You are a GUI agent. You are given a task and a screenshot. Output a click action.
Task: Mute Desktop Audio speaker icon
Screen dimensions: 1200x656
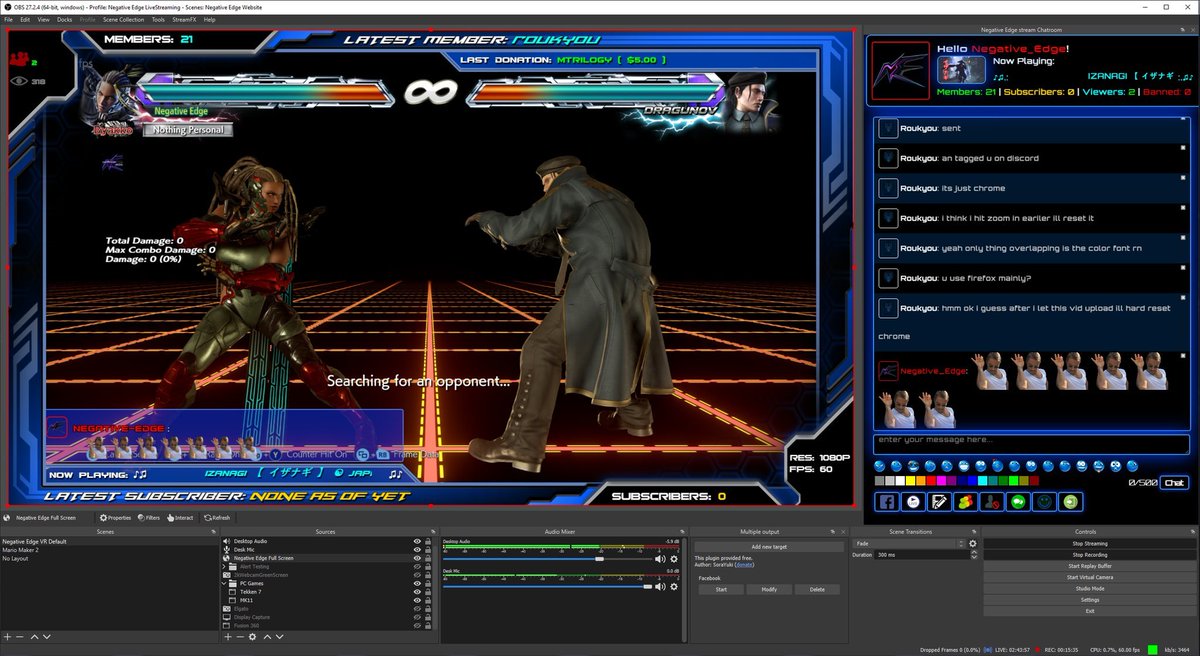(662, 559)
